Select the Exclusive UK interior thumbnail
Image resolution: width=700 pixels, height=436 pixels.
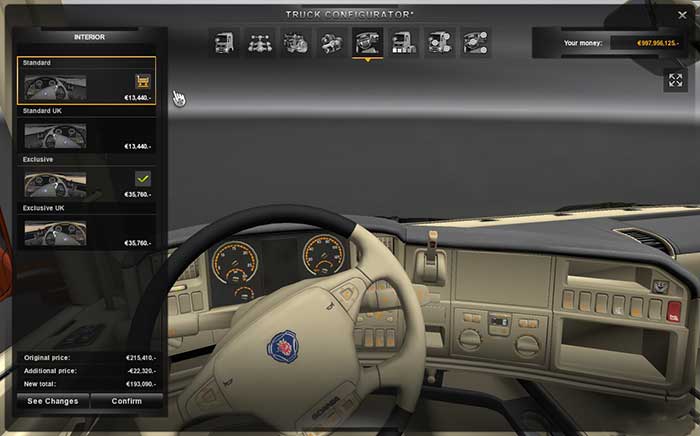point(55,233)
